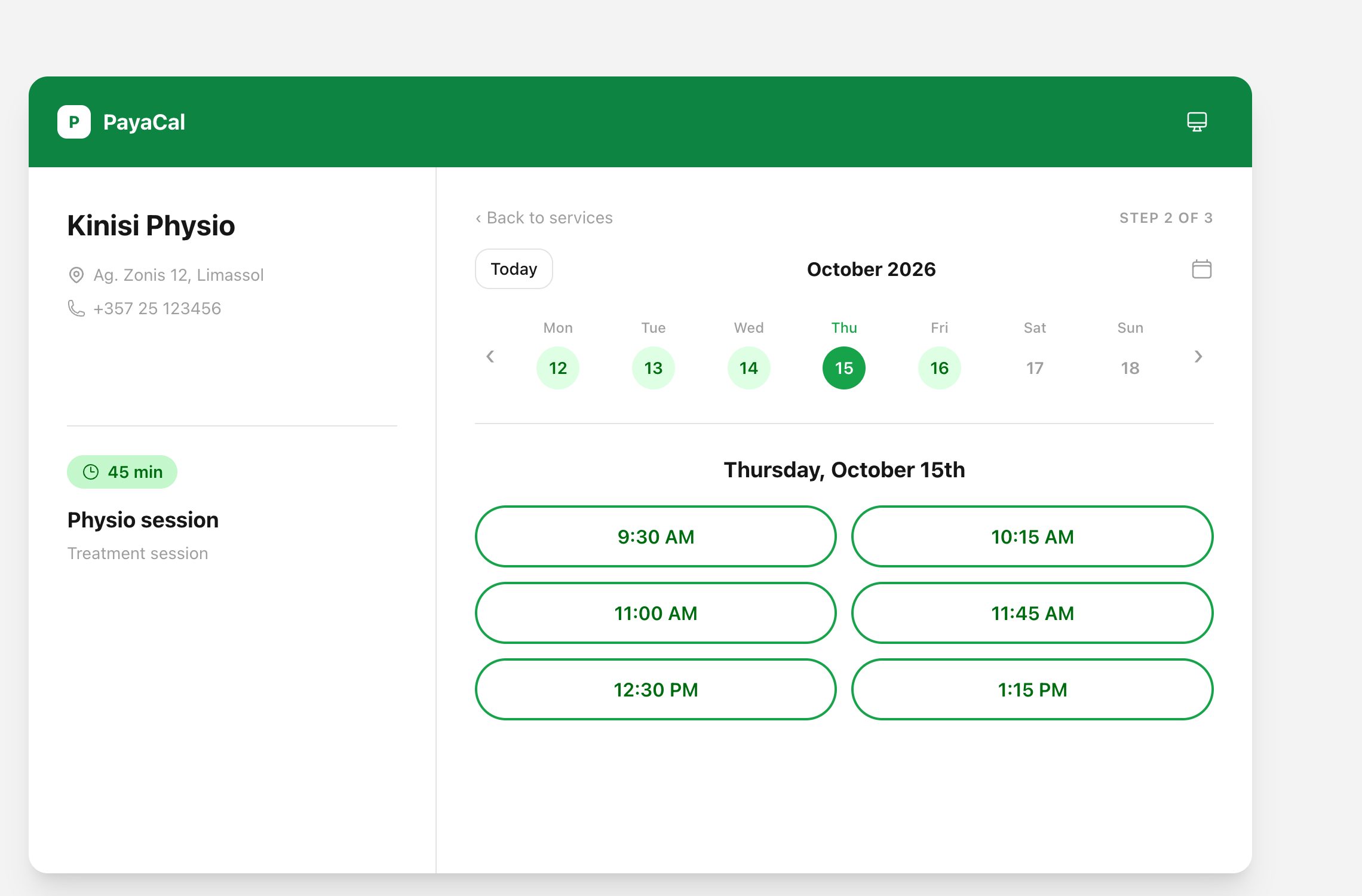Click the 45 min duration badge

(122, 472)
